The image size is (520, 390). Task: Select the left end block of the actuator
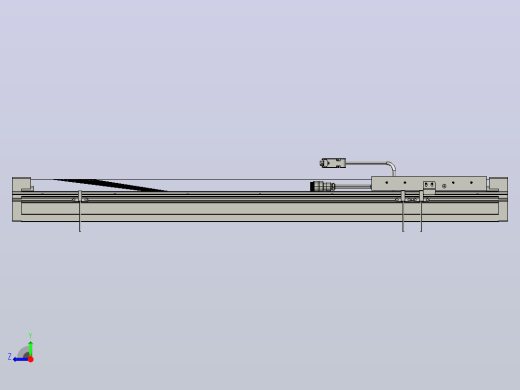(x=22, y=184)
